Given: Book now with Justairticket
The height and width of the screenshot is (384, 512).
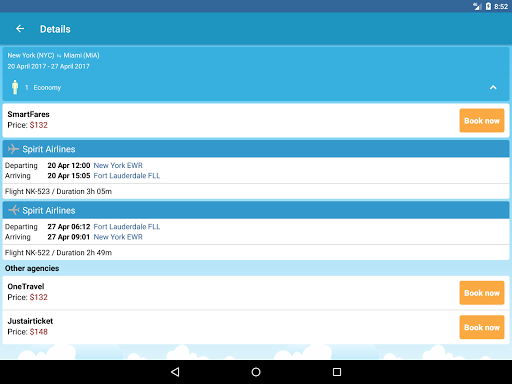Looking at the screenshot, I should tap(482, 327).
